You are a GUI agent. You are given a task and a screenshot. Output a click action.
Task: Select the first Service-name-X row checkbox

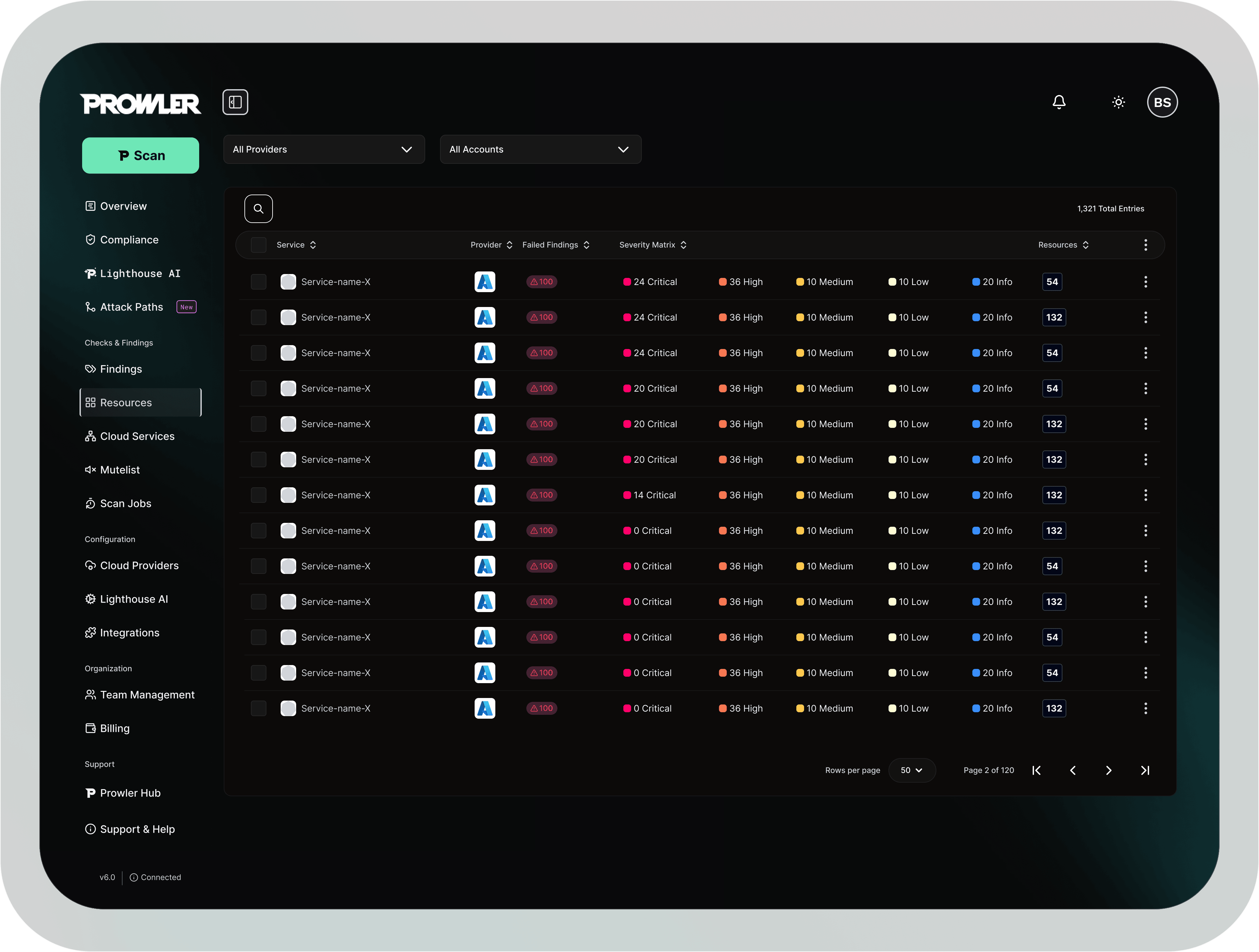pyautogui.click(x=258, y=282)
